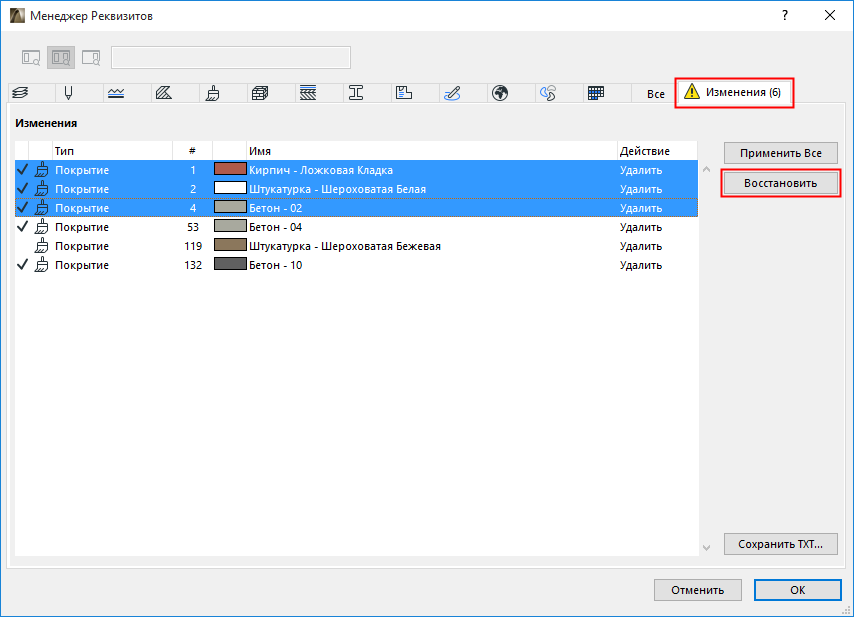Click the Отменить button
The width and height of the screenshot is (854, 617).
tap(698, 590)
